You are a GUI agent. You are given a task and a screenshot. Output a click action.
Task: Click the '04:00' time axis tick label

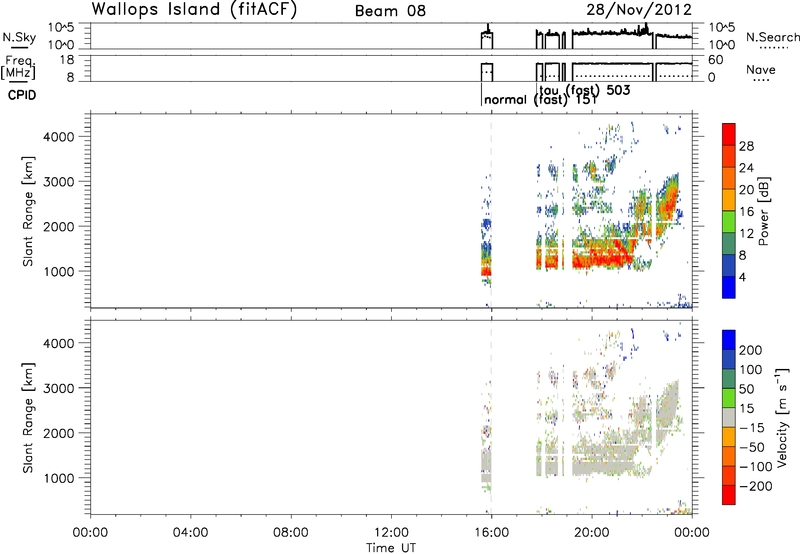pos(190,533)
